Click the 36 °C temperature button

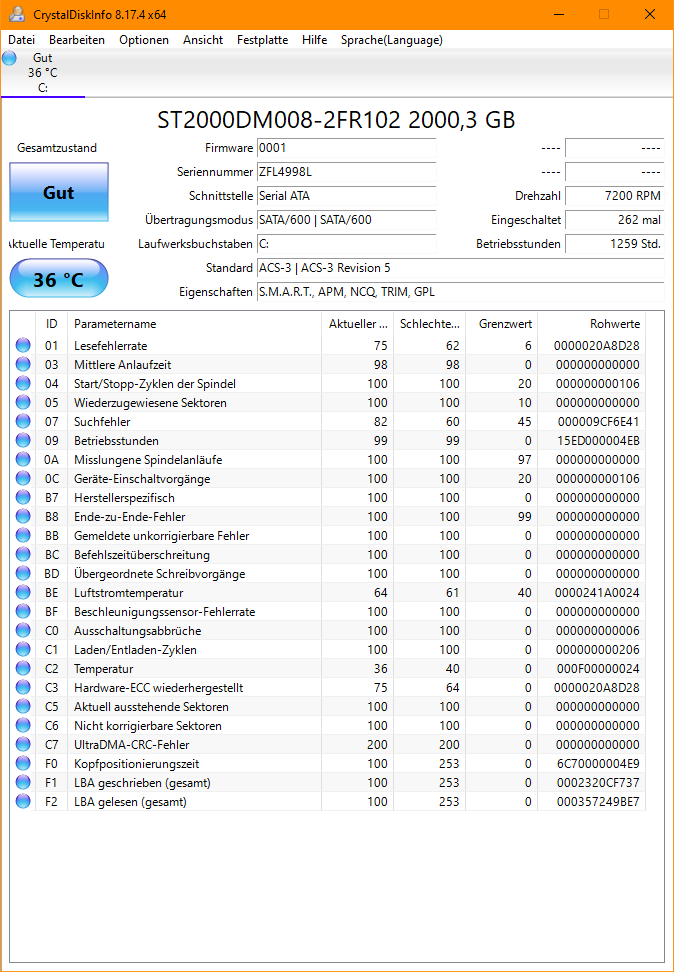59,279
